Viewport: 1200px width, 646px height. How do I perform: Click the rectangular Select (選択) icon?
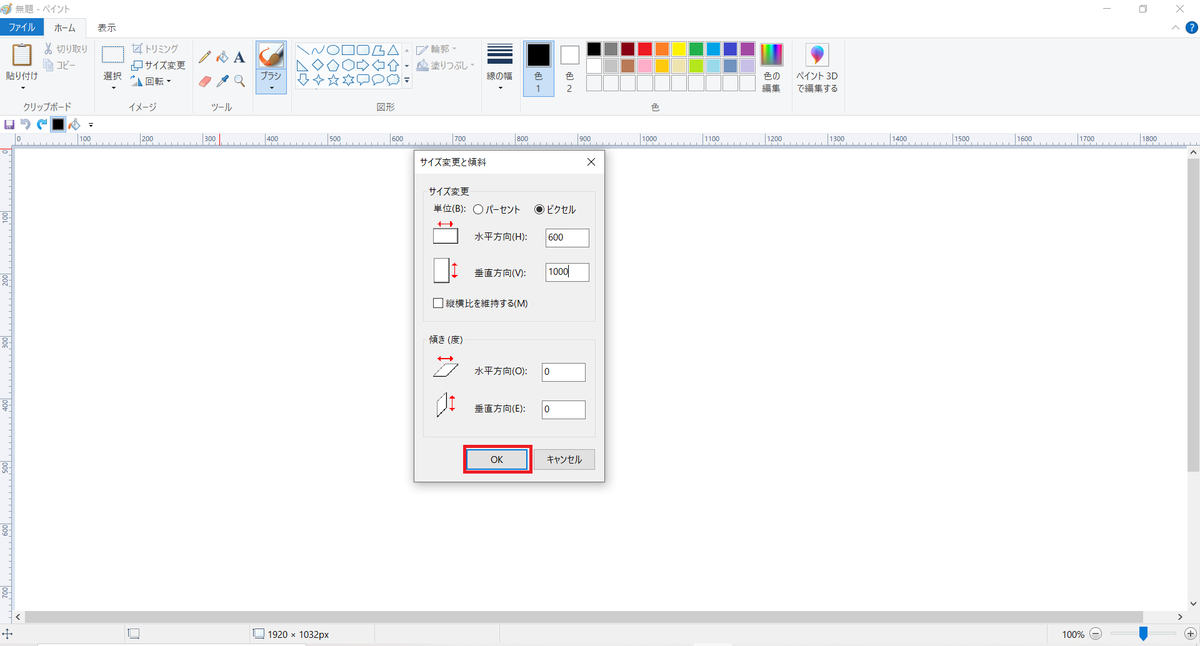click(x=113, y=55)
